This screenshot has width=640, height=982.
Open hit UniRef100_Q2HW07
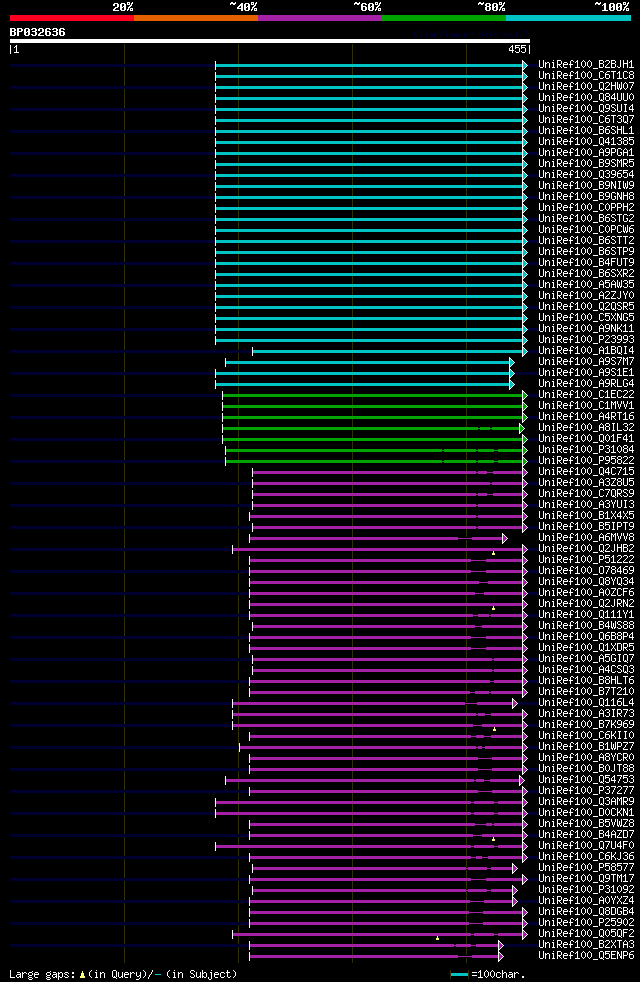[586, 86]
